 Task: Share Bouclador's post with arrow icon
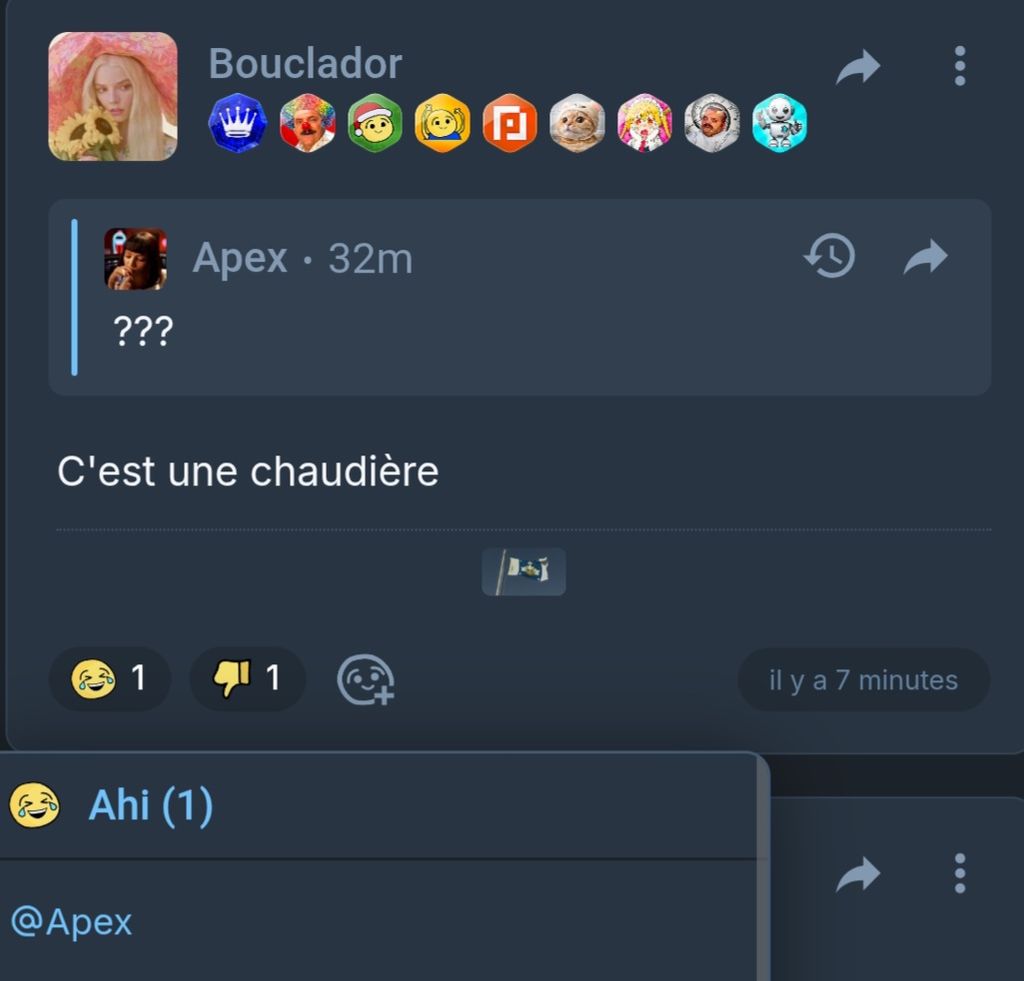pyautogui.click(x=858, y=67)
